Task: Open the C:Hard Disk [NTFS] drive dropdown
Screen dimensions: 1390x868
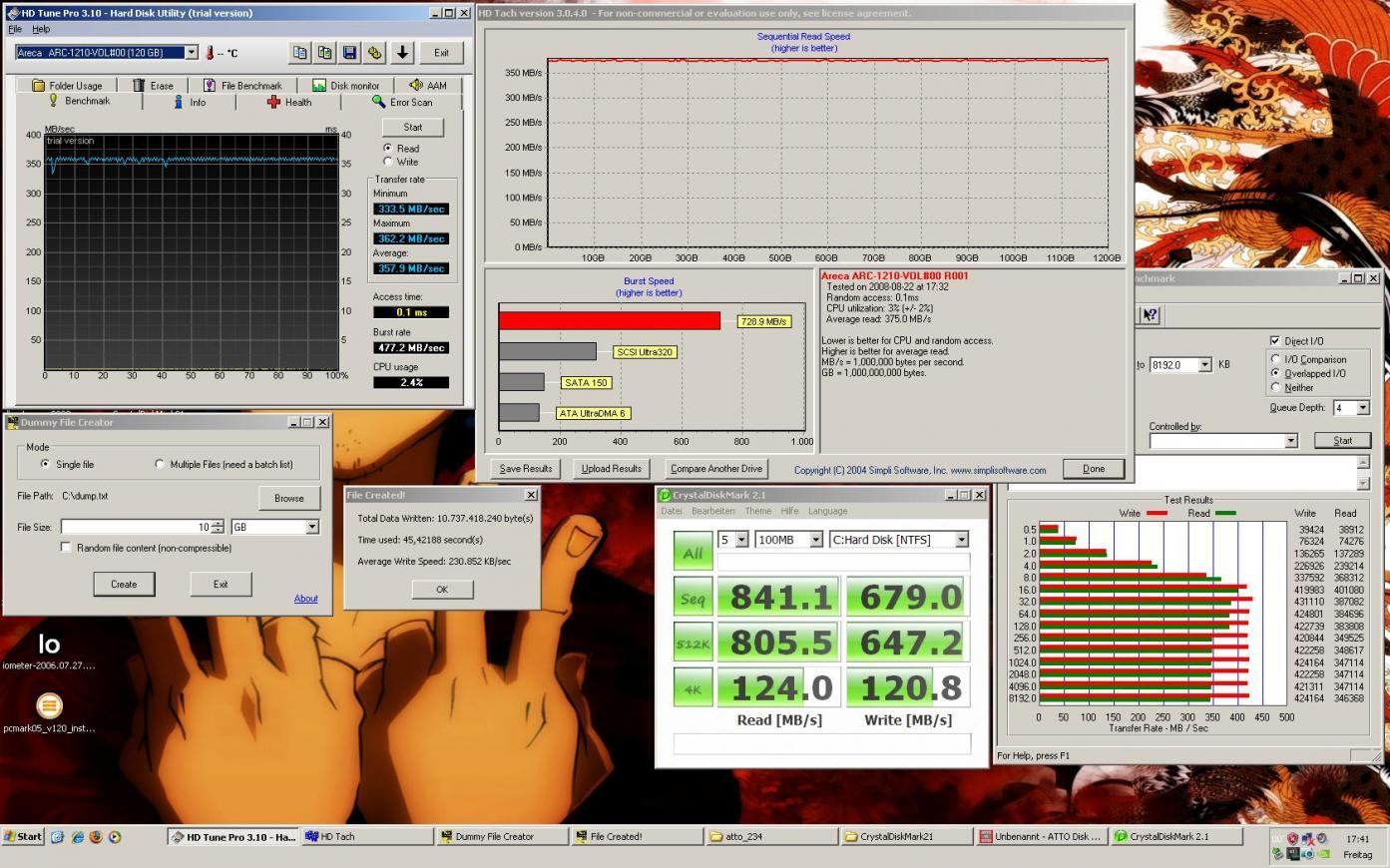Action: [x=962, y=540]
